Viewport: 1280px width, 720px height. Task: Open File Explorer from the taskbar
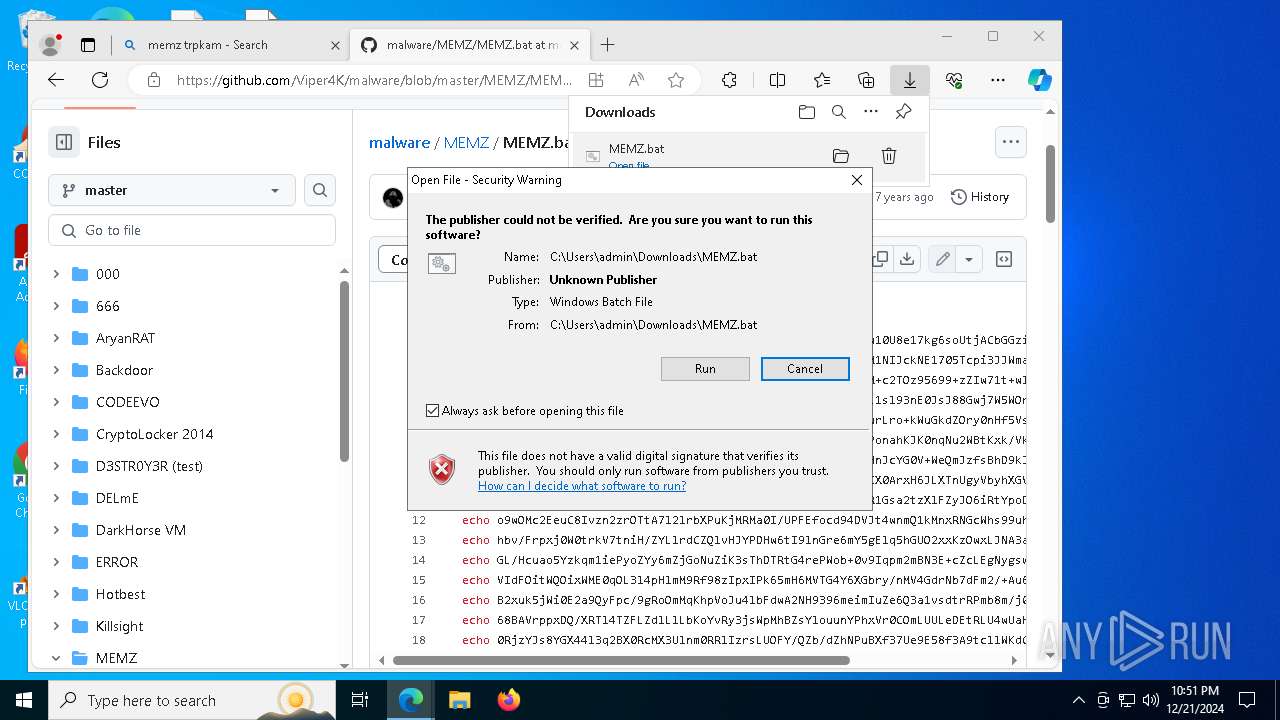[459, 700]
